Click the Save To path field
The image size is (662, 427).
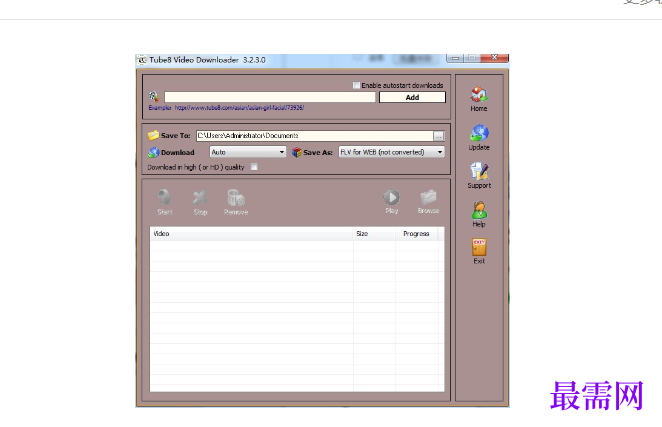[315, 136]
